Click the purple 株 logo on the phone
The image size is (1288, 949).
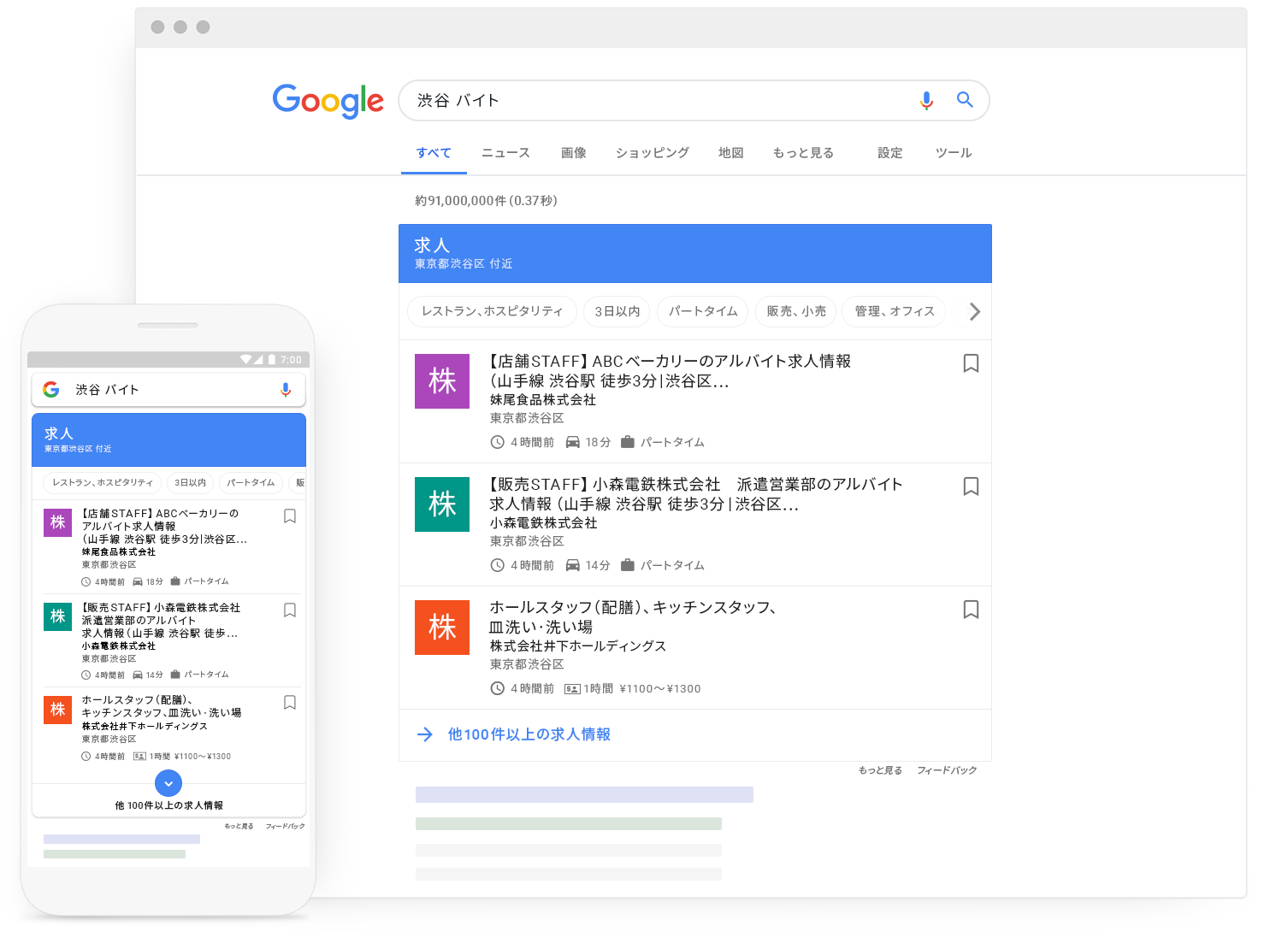(58, 522)
